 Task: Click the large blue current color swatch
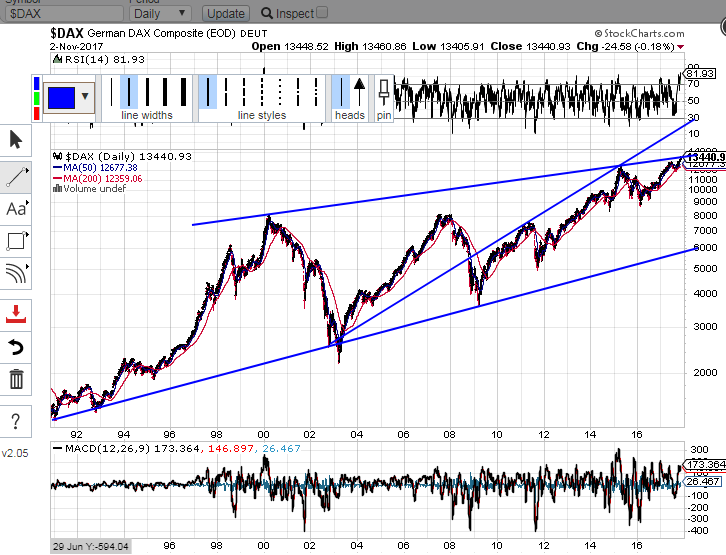[61, 98]
